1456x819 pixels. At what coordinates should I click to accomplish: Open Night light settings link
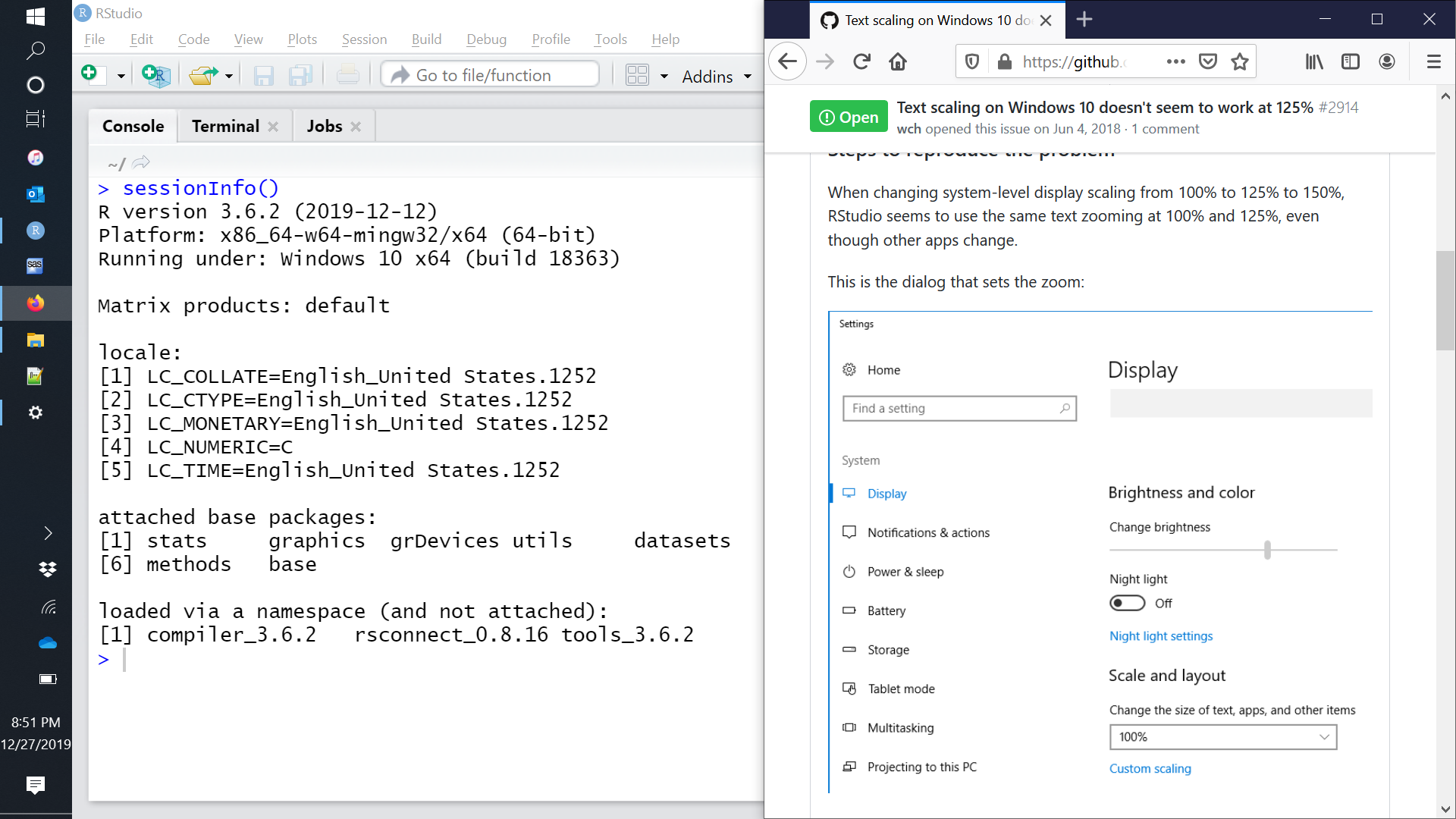[x=1160, y=636]
